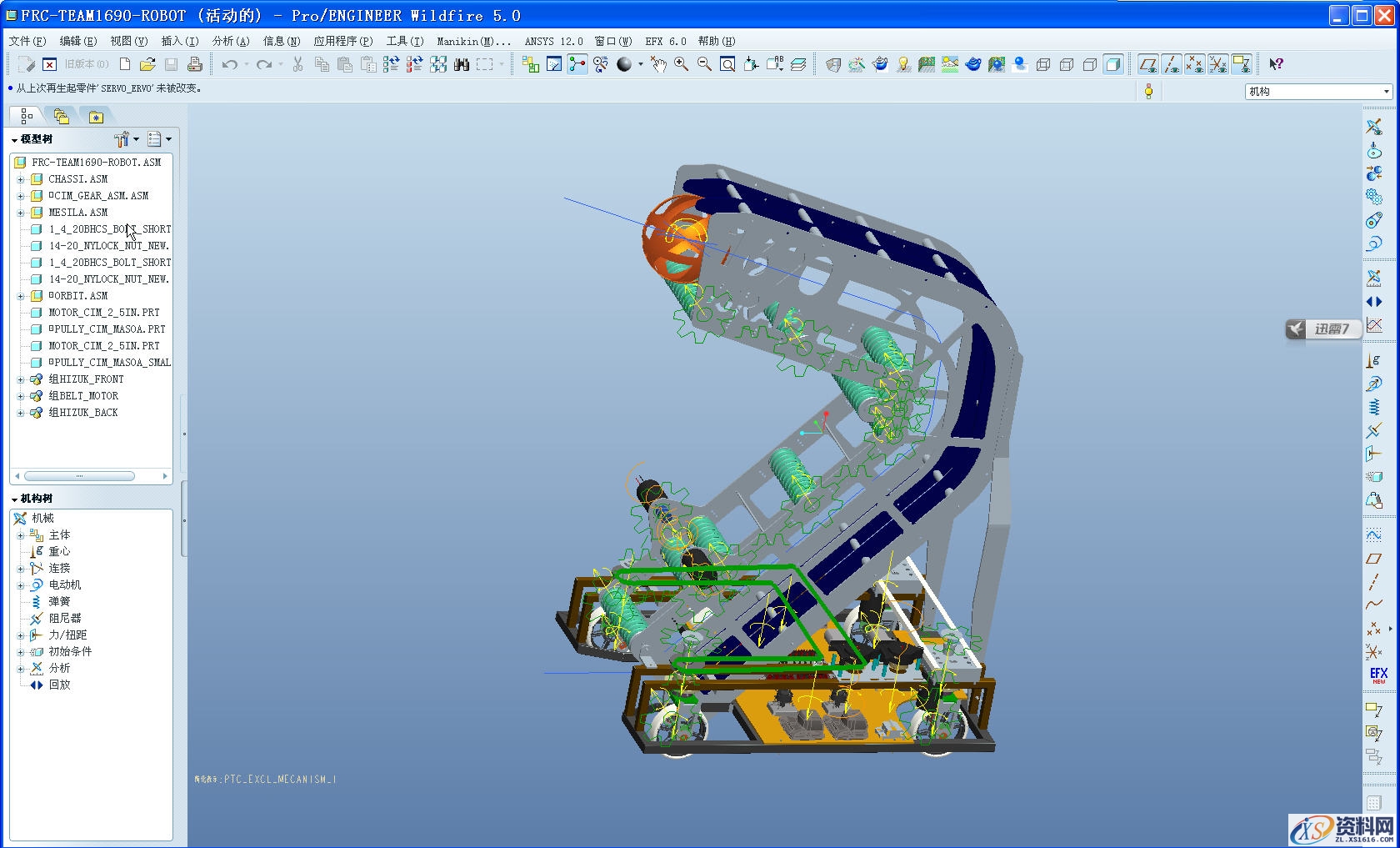This screenshot has height=848, width=1400.
Task: Click the 迅雷7 floating button
Action: coord(1322,329)
